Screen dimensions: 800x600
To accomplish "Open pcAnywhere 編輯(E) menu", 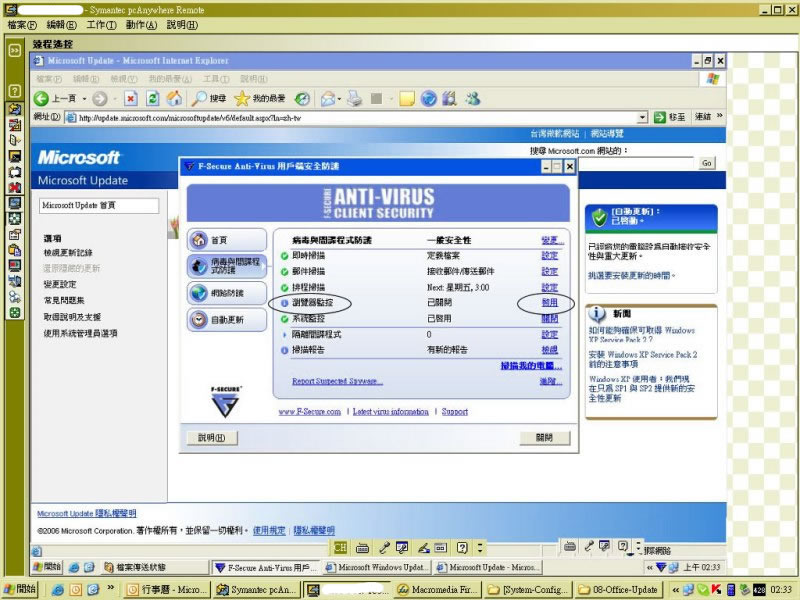I will (x=61, y=25).
